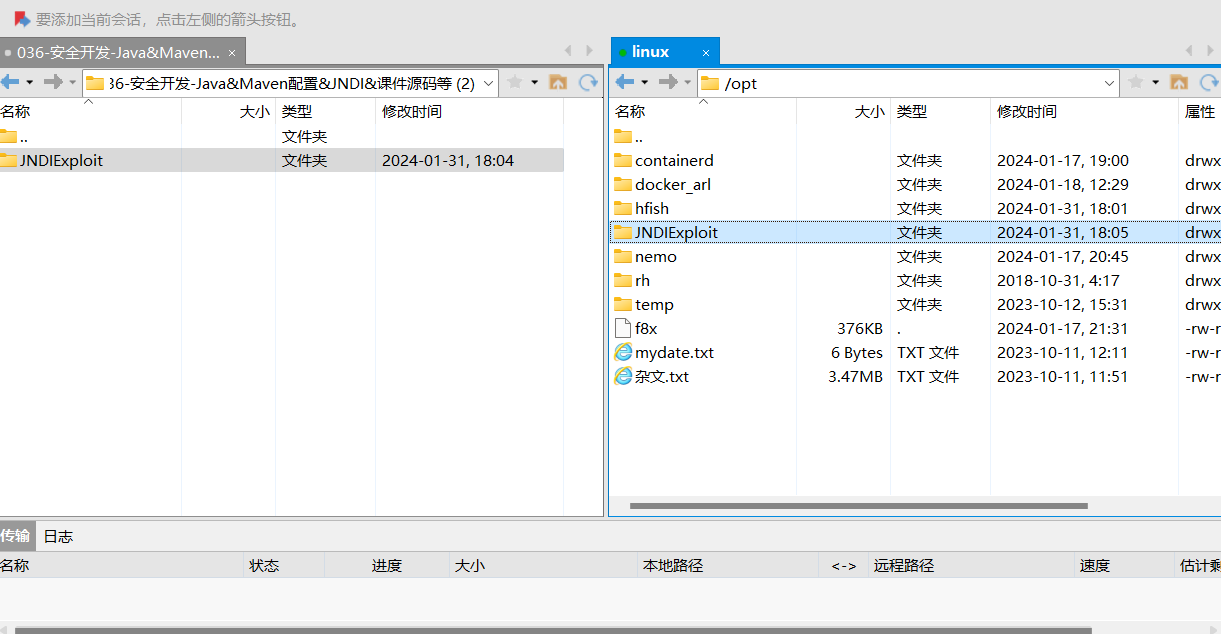Expand the local path address dropdown
This screenshot has height=634, width=1221.
click(489, 83)
